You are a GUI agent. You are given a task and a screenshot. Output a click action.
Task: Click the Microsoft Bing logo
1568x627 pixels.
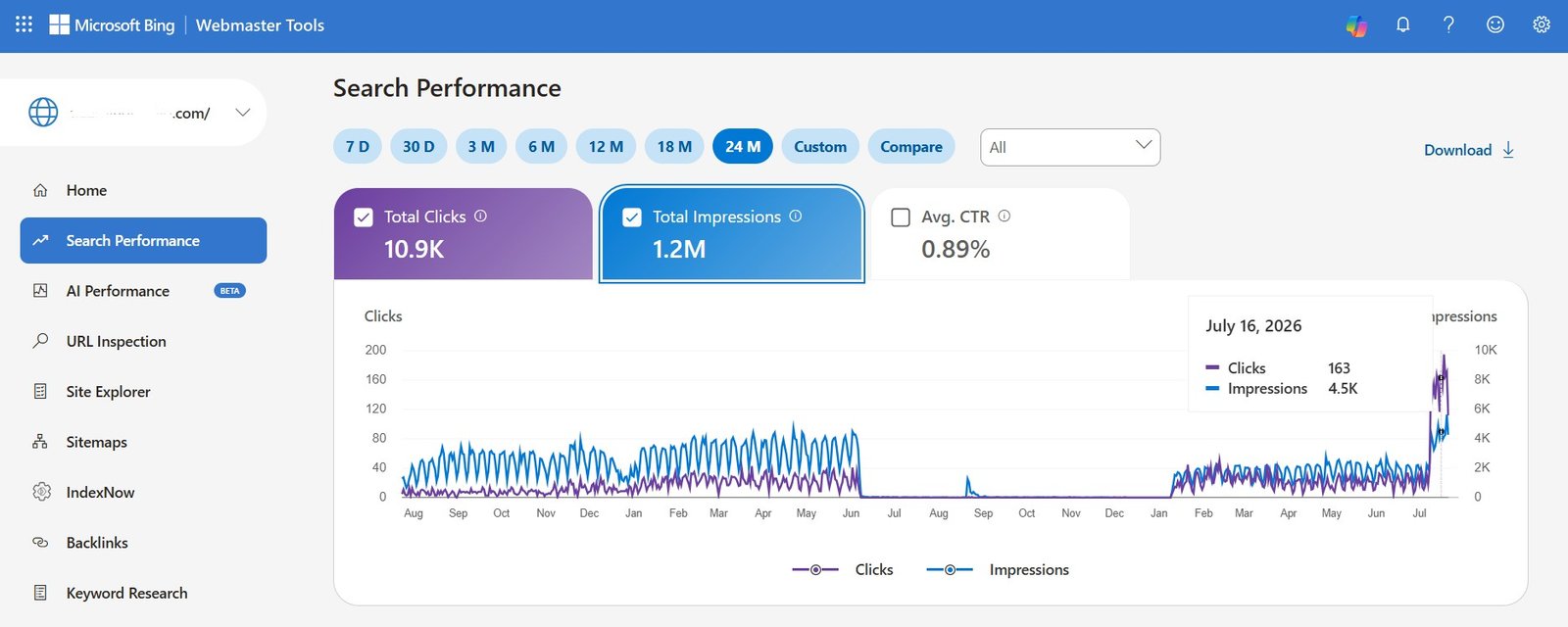pyautogui.click(x=112, y=24)
